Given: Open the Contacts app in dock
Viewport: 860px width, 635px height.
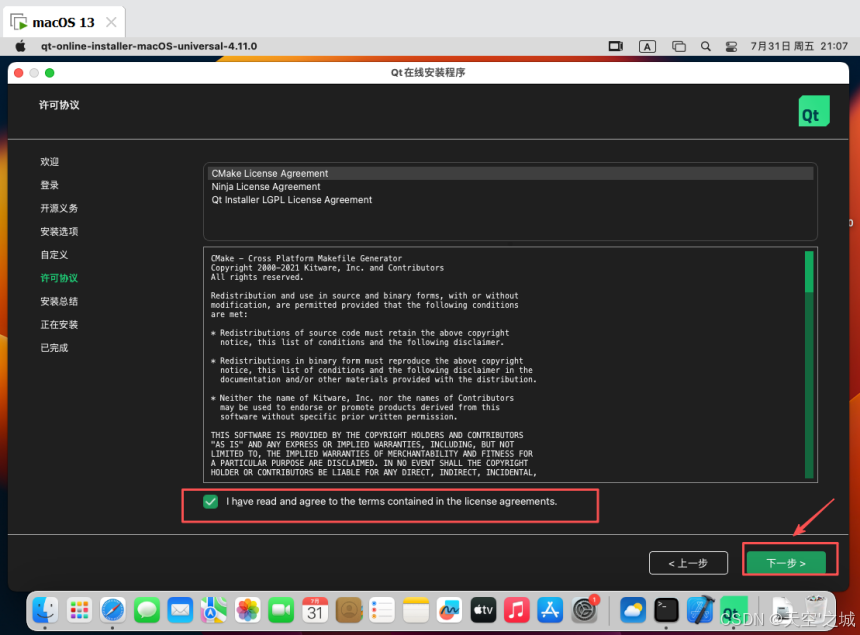Looking at the screenshot, I should pos(349,610).
